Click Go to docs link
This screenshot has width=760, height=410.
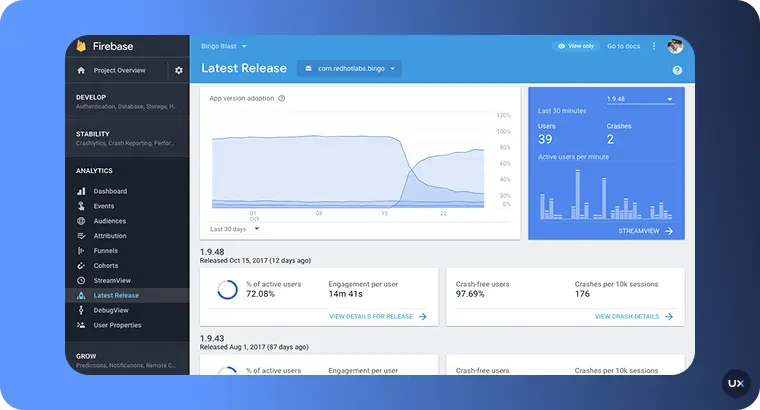[x=623, y=46]
